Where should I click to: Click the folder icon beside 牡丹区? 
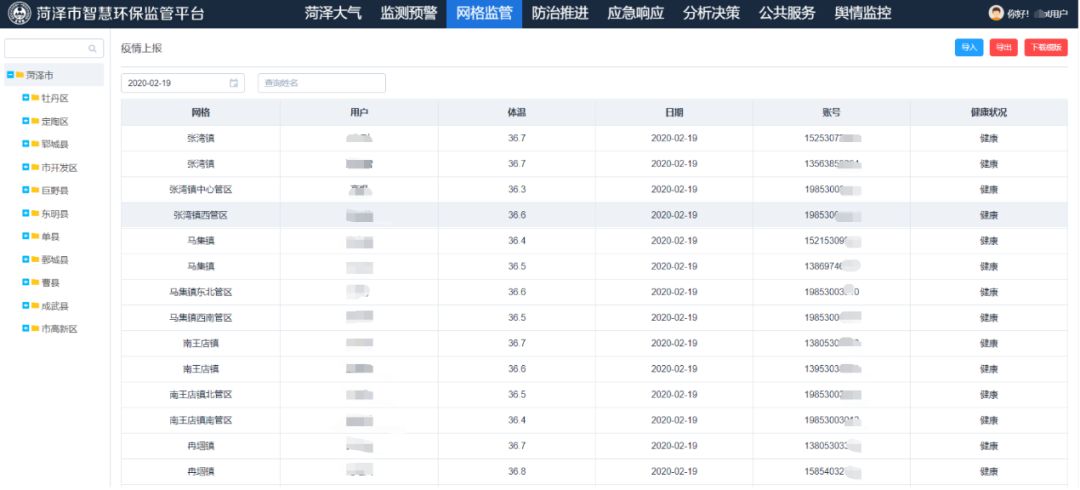coord(35,98)
